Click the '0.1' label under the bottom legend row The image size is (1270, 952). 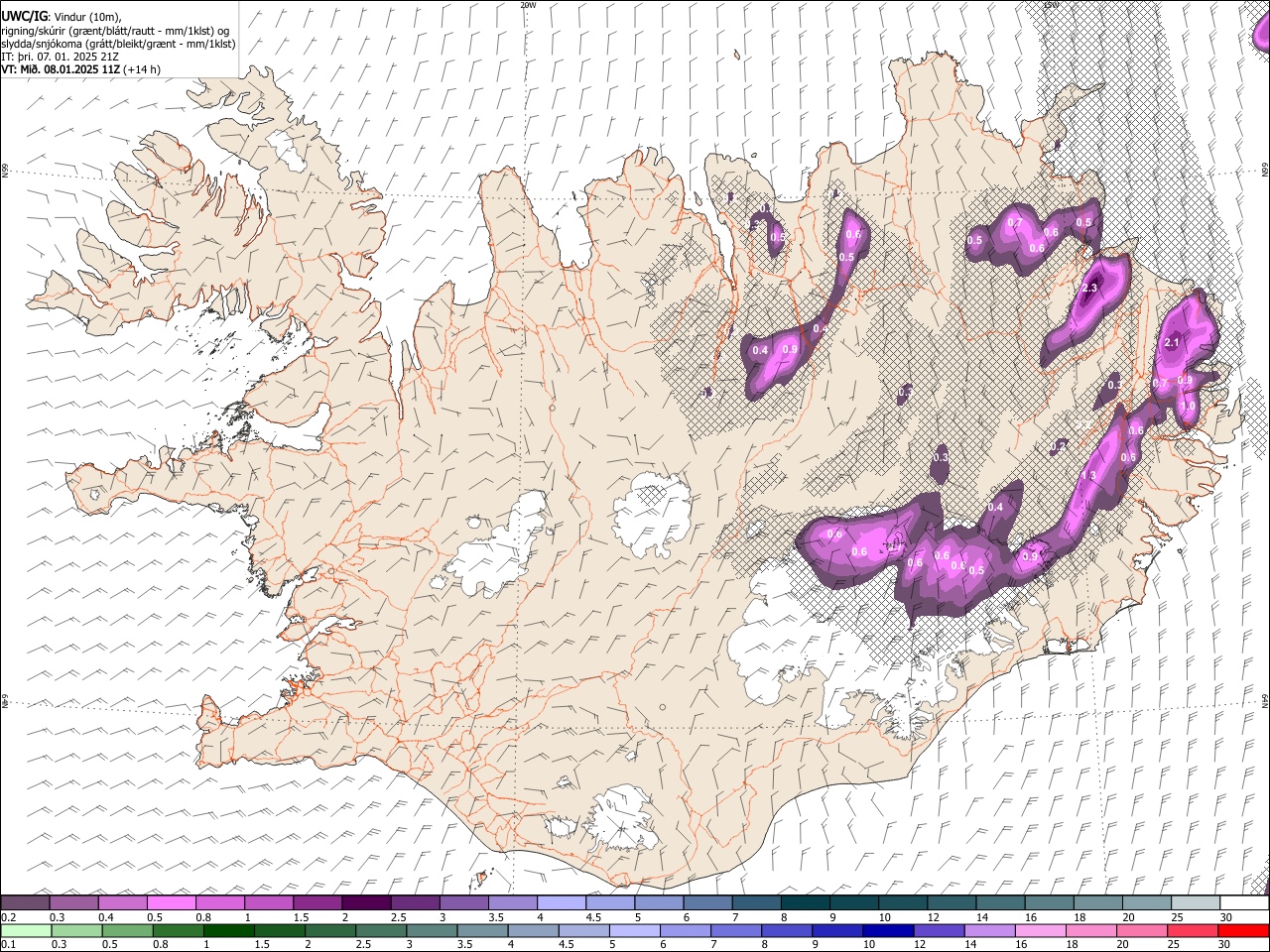coord(8,945)
